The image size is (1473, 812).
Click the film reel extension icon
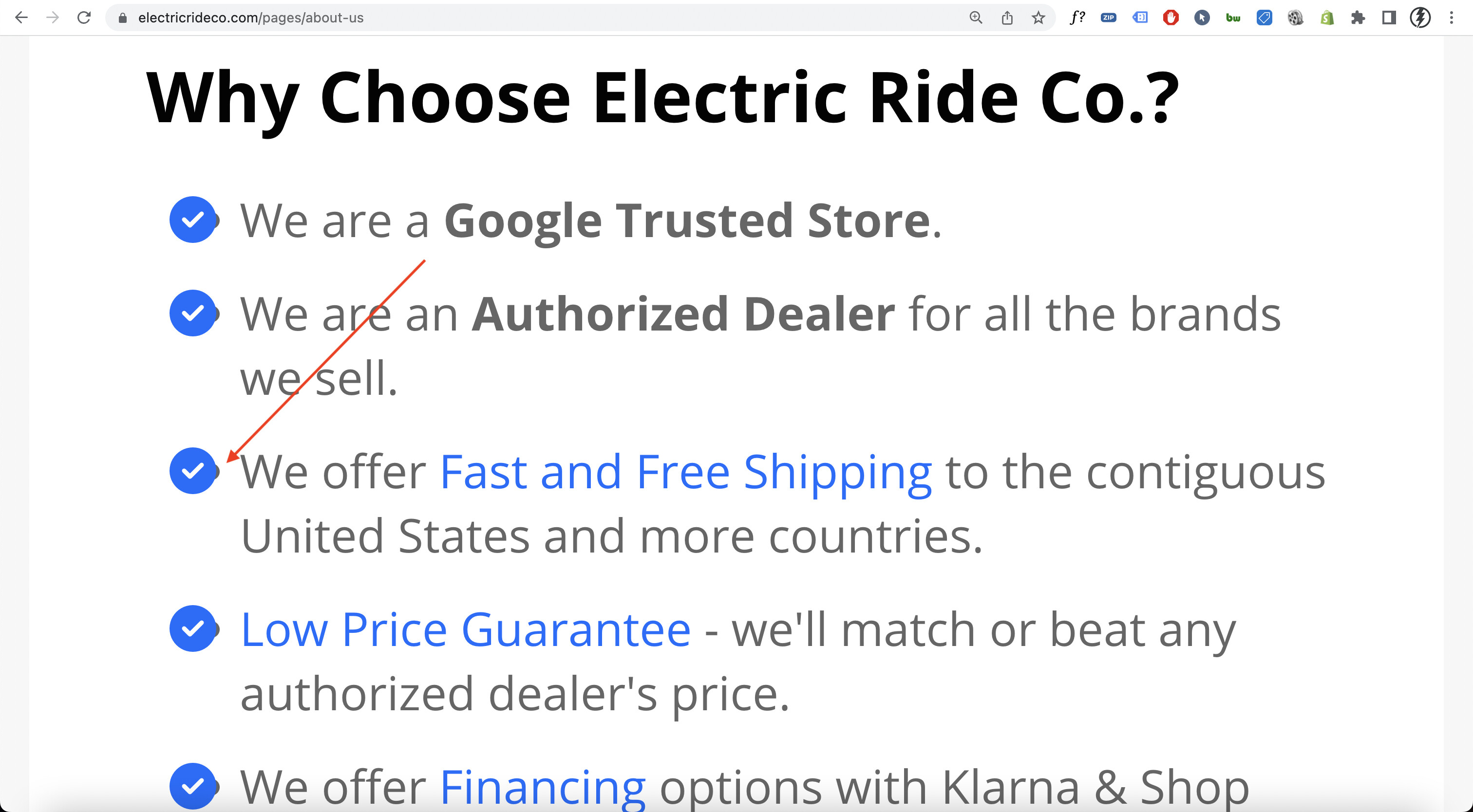(1295, 18)
